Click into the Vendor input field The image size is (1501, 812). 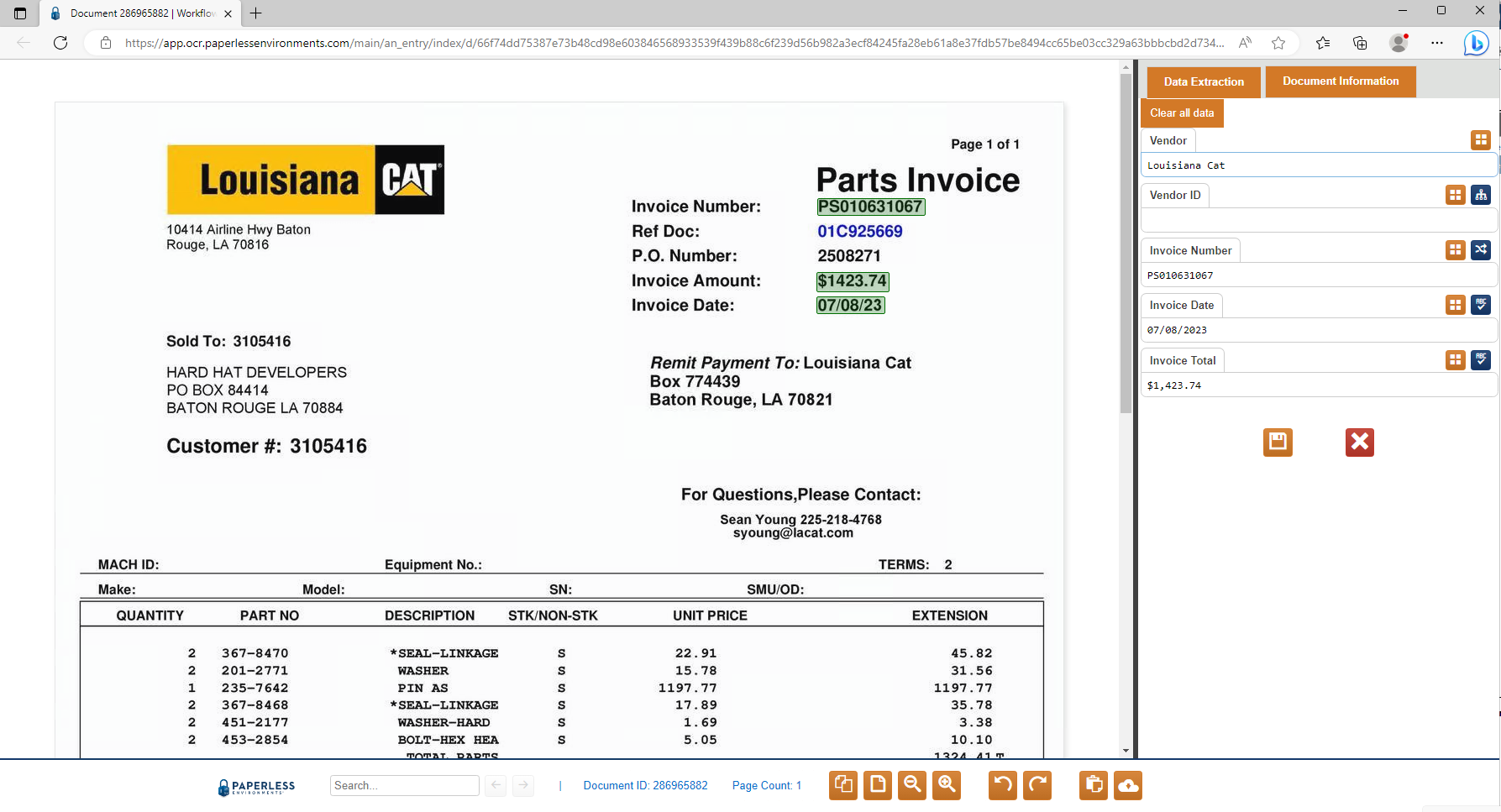tap(1319, 165)
